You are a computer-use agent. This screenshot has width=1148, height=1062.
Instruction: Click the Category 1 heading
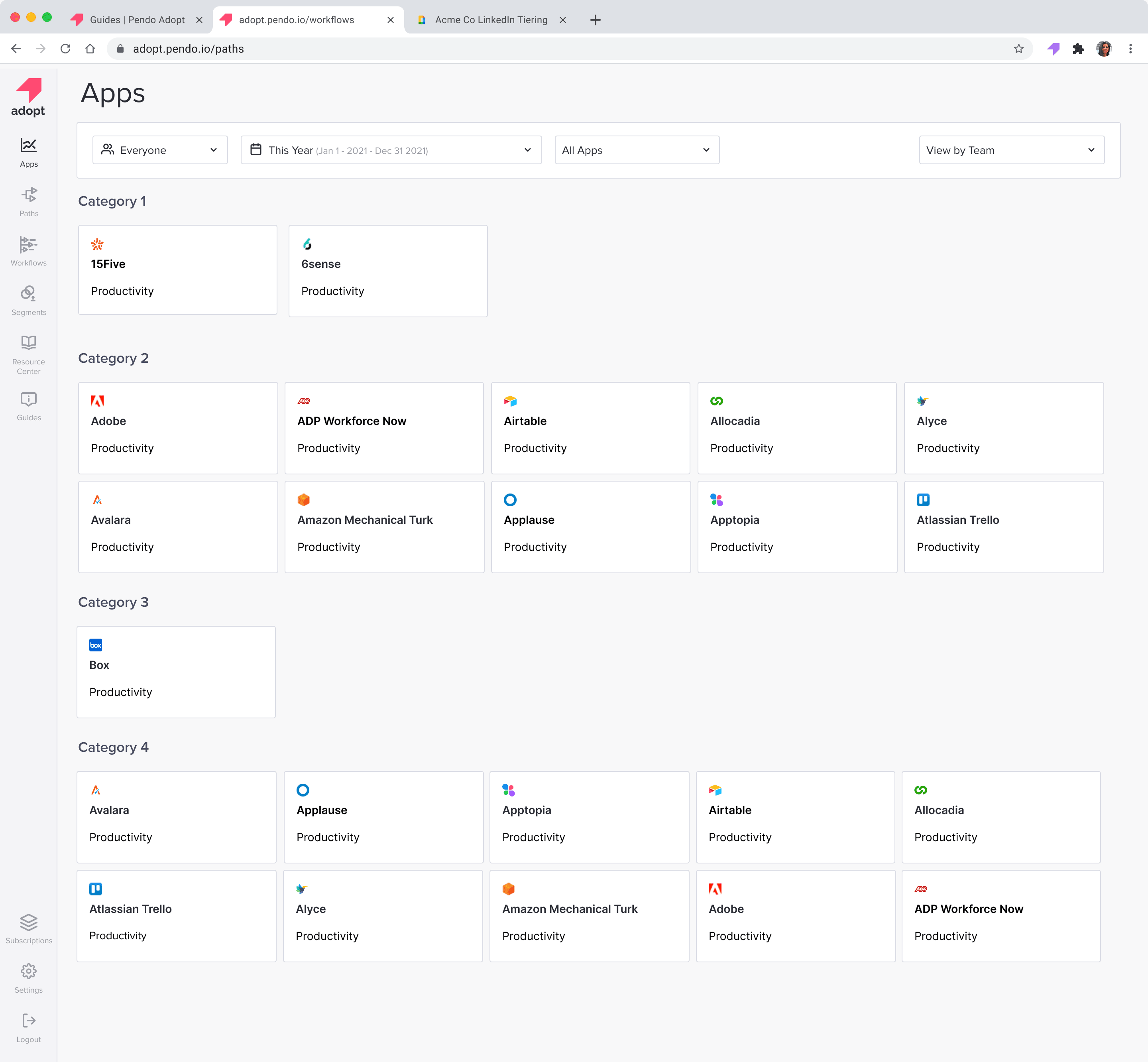coord(112,201)
